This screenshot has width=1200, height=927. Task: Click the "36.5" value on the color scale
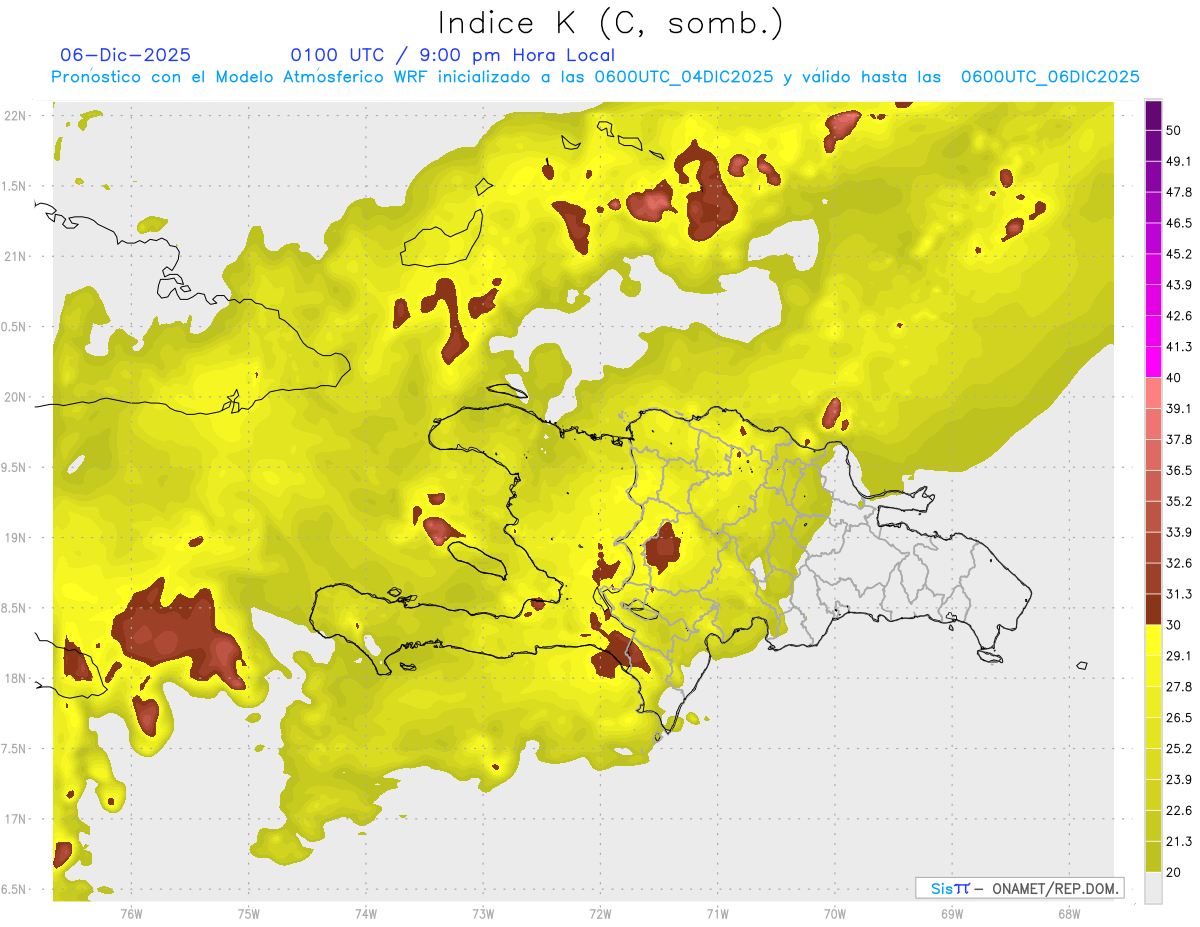(1180, 470)
